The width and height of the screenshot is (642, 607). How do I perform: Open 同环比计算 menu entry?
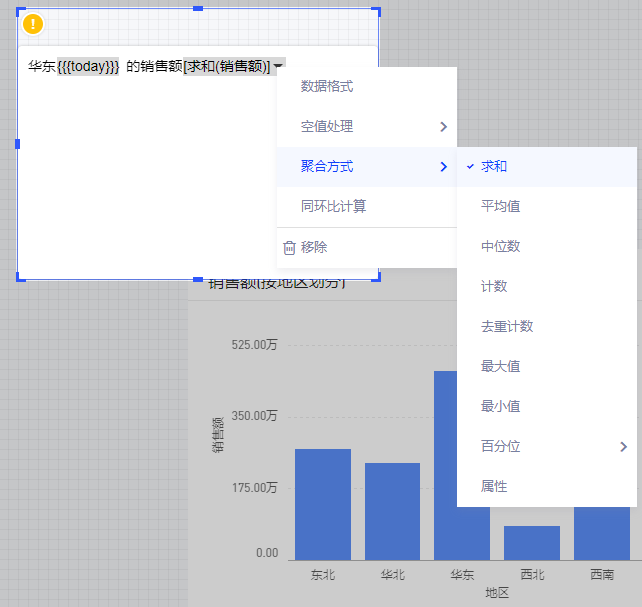point(333,206)
